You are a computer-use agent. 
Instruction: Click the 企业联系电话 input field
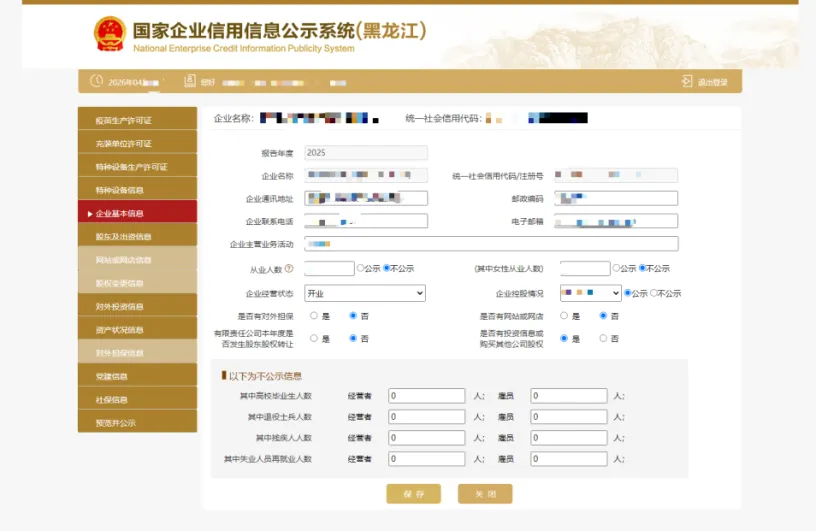(366, 221)
